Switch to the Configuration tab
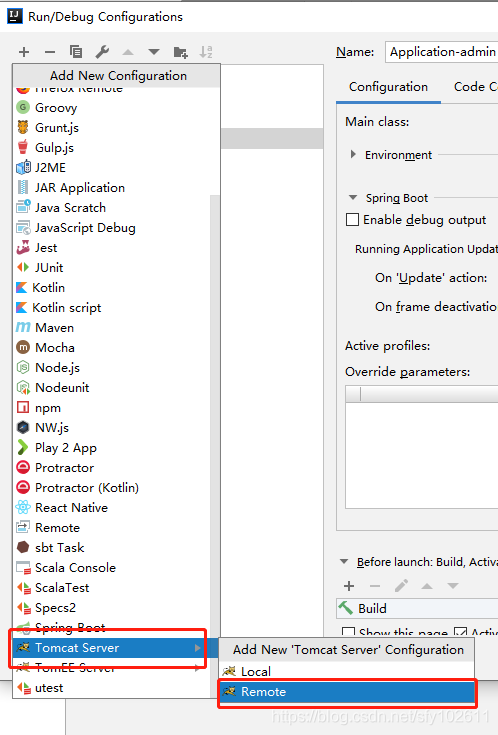 (388, 87)
